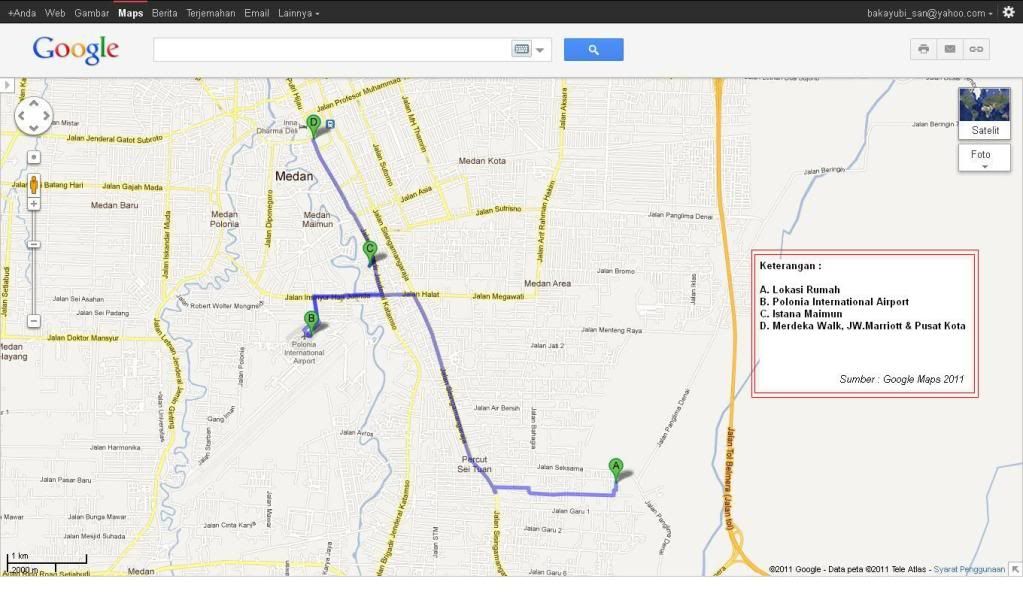Click the email map icon
Screen dimensions: 1023x606
[x=950, y=49]
